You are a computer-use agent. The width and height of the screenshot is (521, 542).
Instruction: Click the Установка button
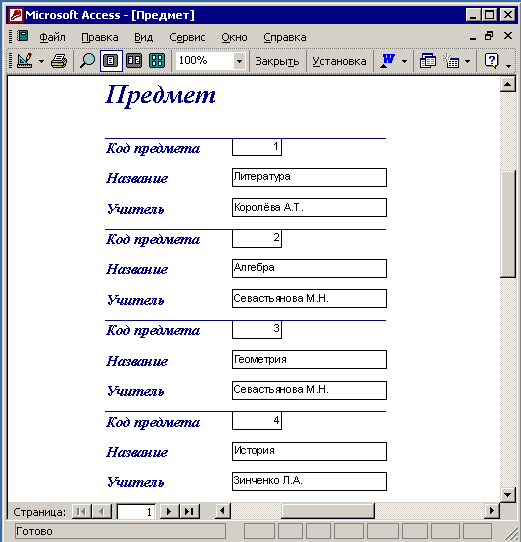tap(339, 61)
